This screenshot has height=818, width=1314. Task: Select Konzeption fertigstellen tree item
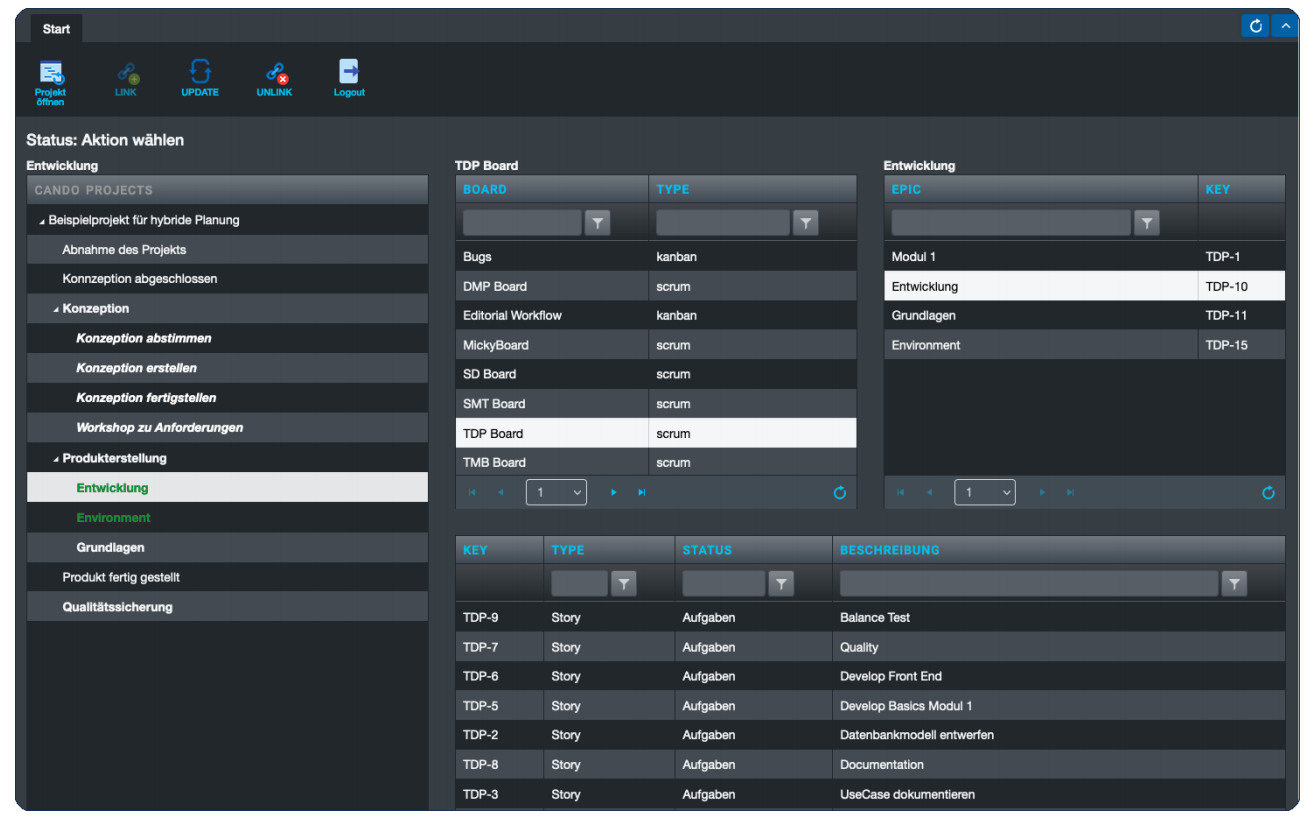[228, 398]
